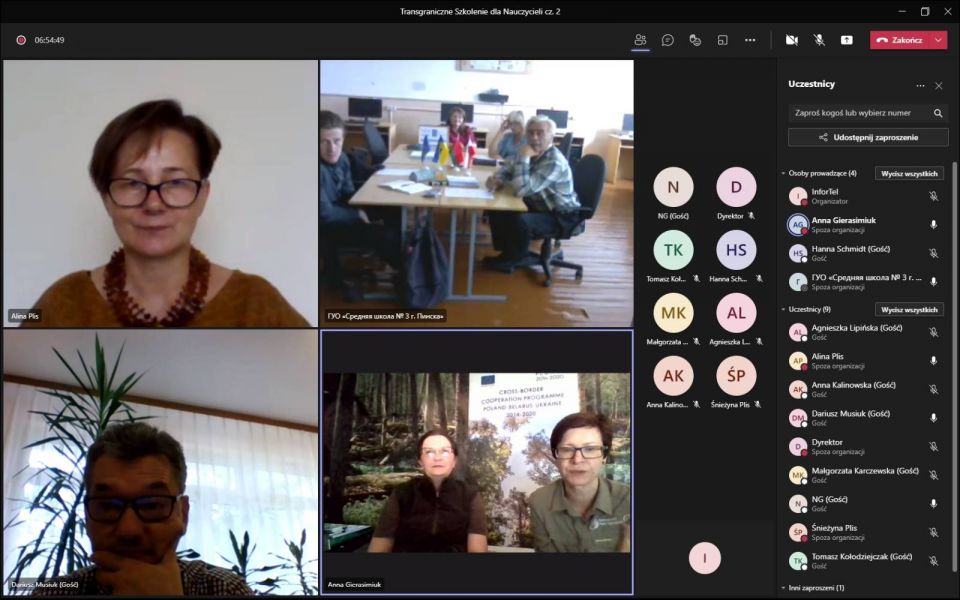Open more actions ellipsis in meeting toolbar

tap(750, 40)
